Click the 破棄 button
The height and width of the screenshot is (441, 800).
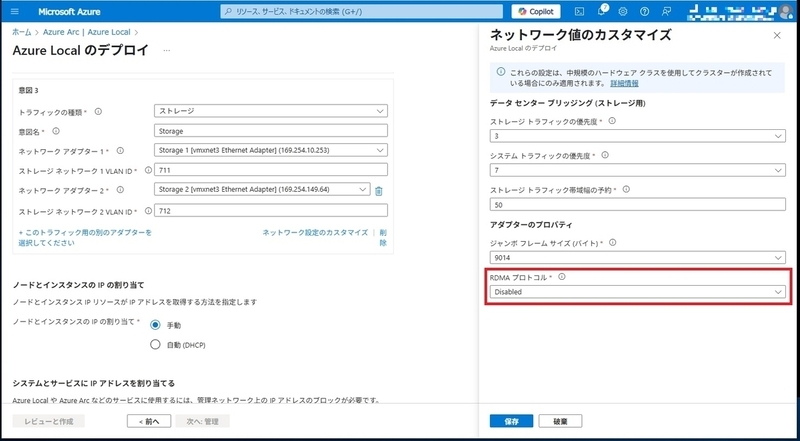pos(560,421)
